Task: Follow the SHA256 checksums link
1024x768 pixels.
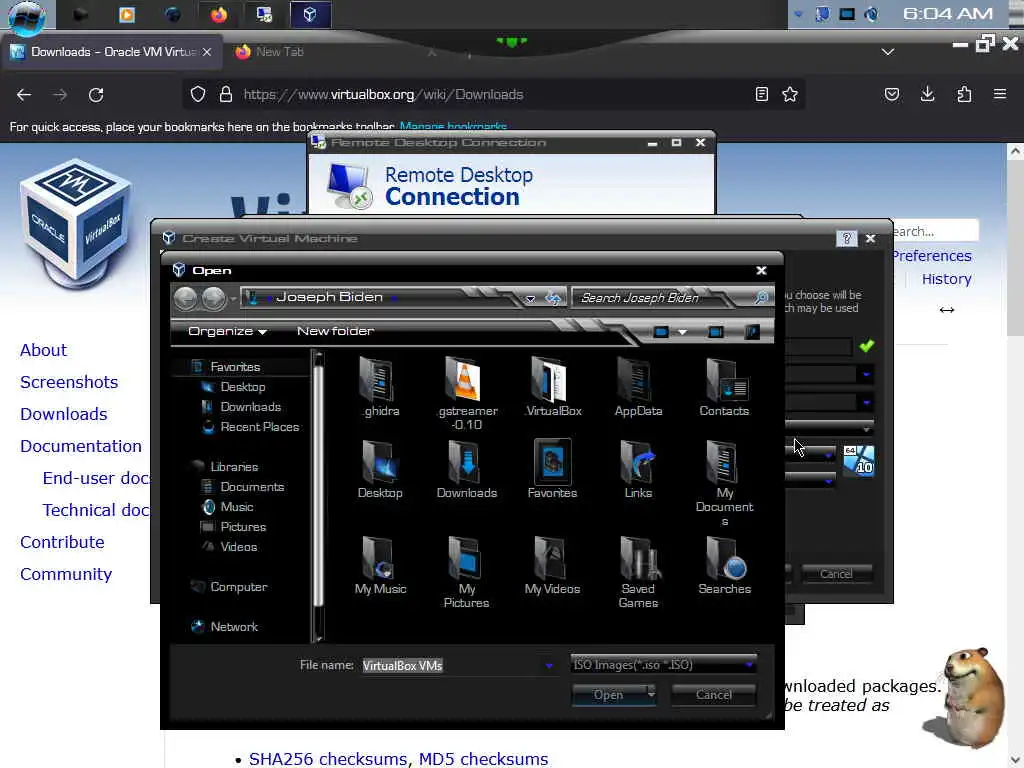Action: 328,759
